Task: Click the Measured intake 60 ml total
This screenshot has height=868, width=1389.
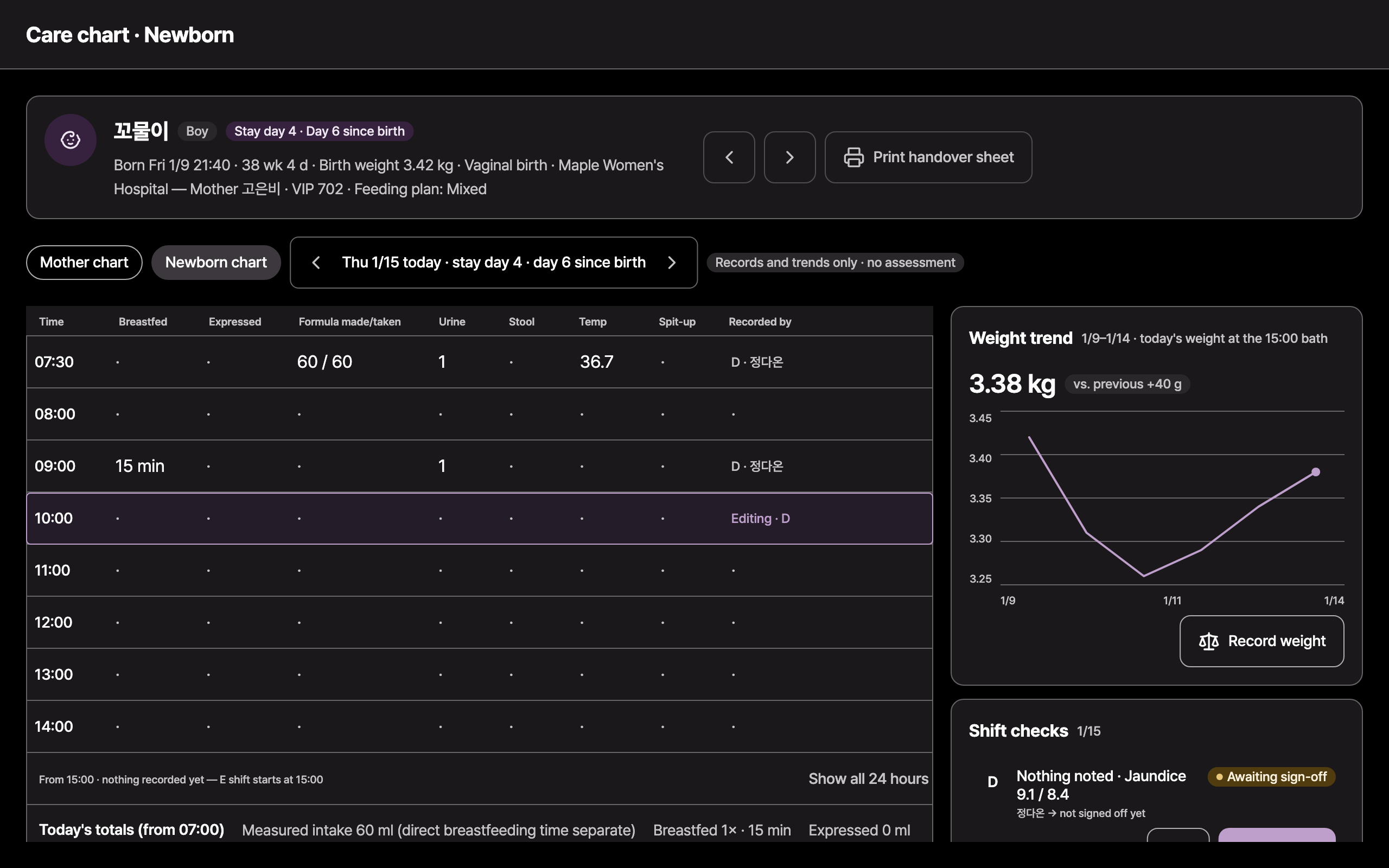Action: coord(438,830)
